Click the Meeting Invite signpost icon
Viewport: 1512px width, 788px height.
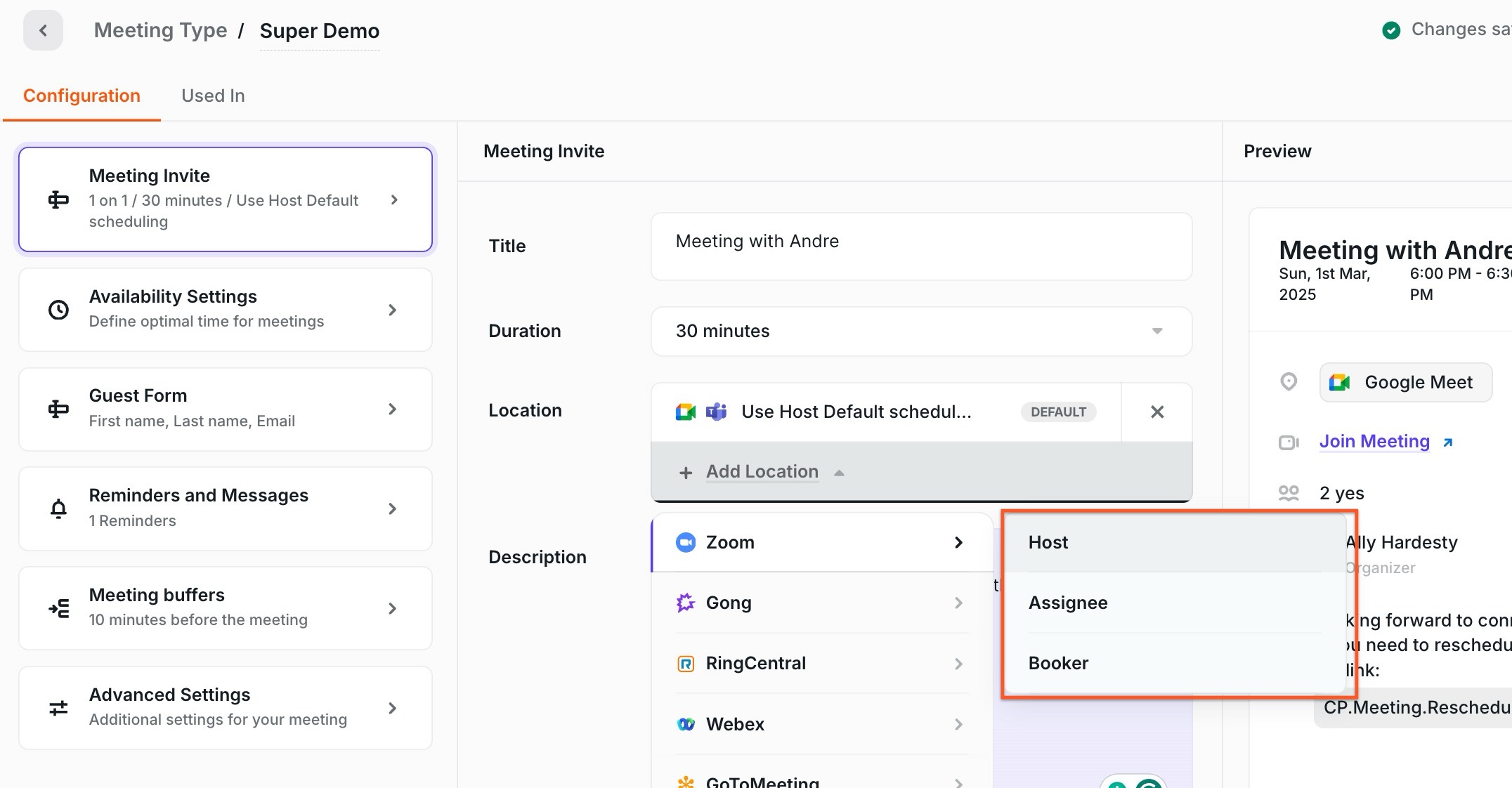(x=58, y=200)
